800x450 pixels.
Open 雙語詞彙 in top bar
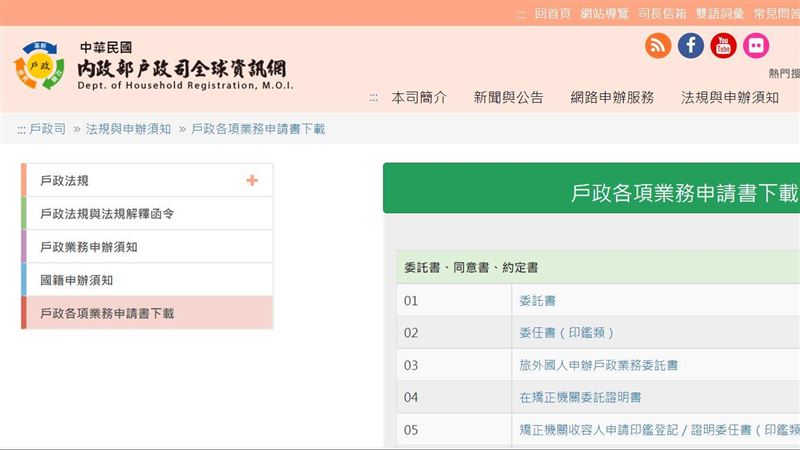[x=720, y=14]
